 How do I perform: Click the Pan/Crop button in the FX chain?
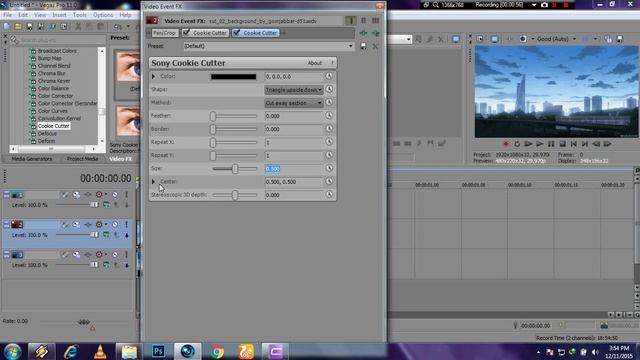coord(165,33)
